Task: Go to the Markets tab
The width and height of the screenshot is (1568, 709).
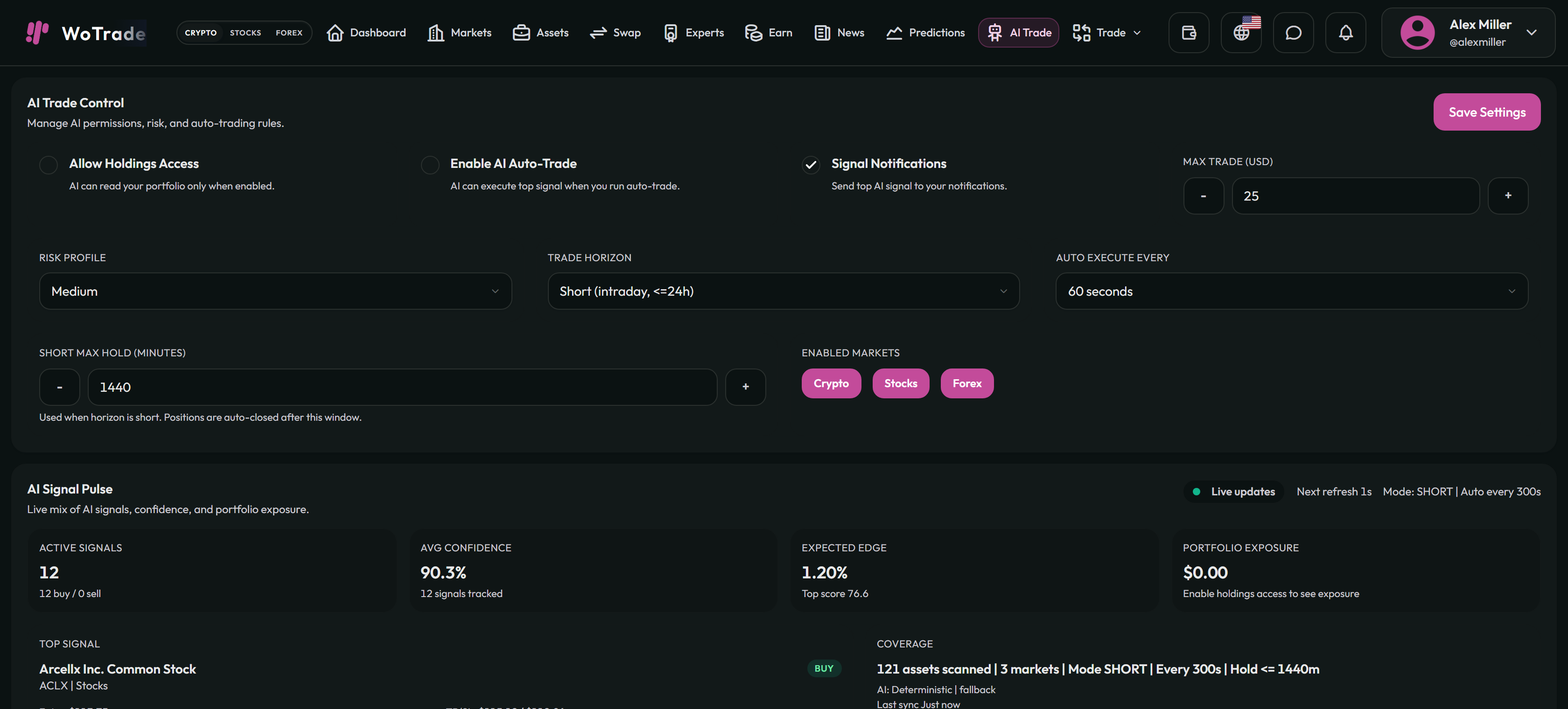Action: click(x=460, y=33)
